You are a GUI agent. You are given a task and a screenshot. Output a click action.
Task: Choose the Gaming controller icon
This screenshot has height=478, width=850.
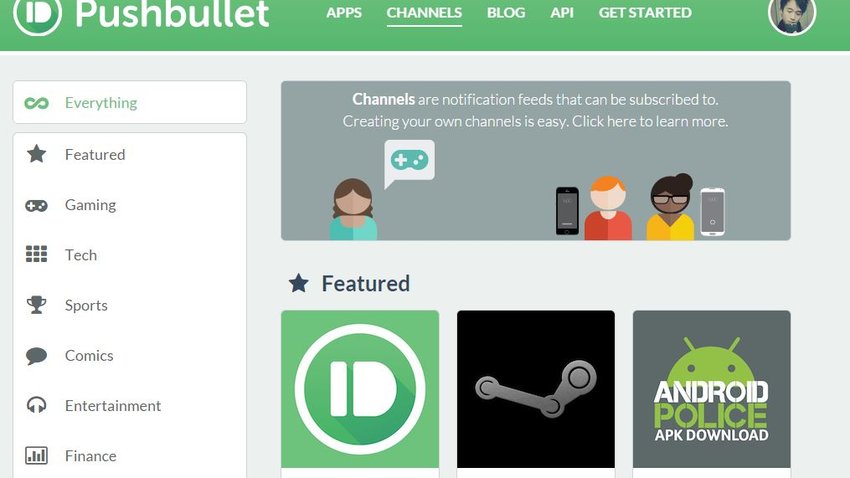tap(36, 205)
